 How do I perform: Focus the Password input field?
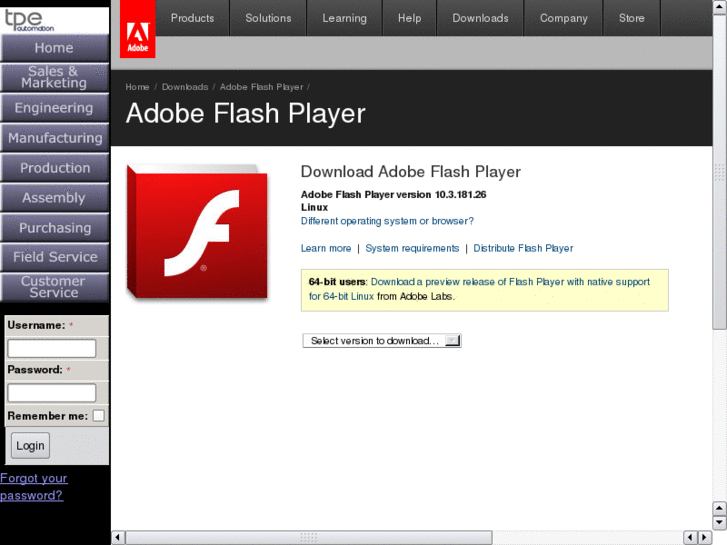[52, 393]
